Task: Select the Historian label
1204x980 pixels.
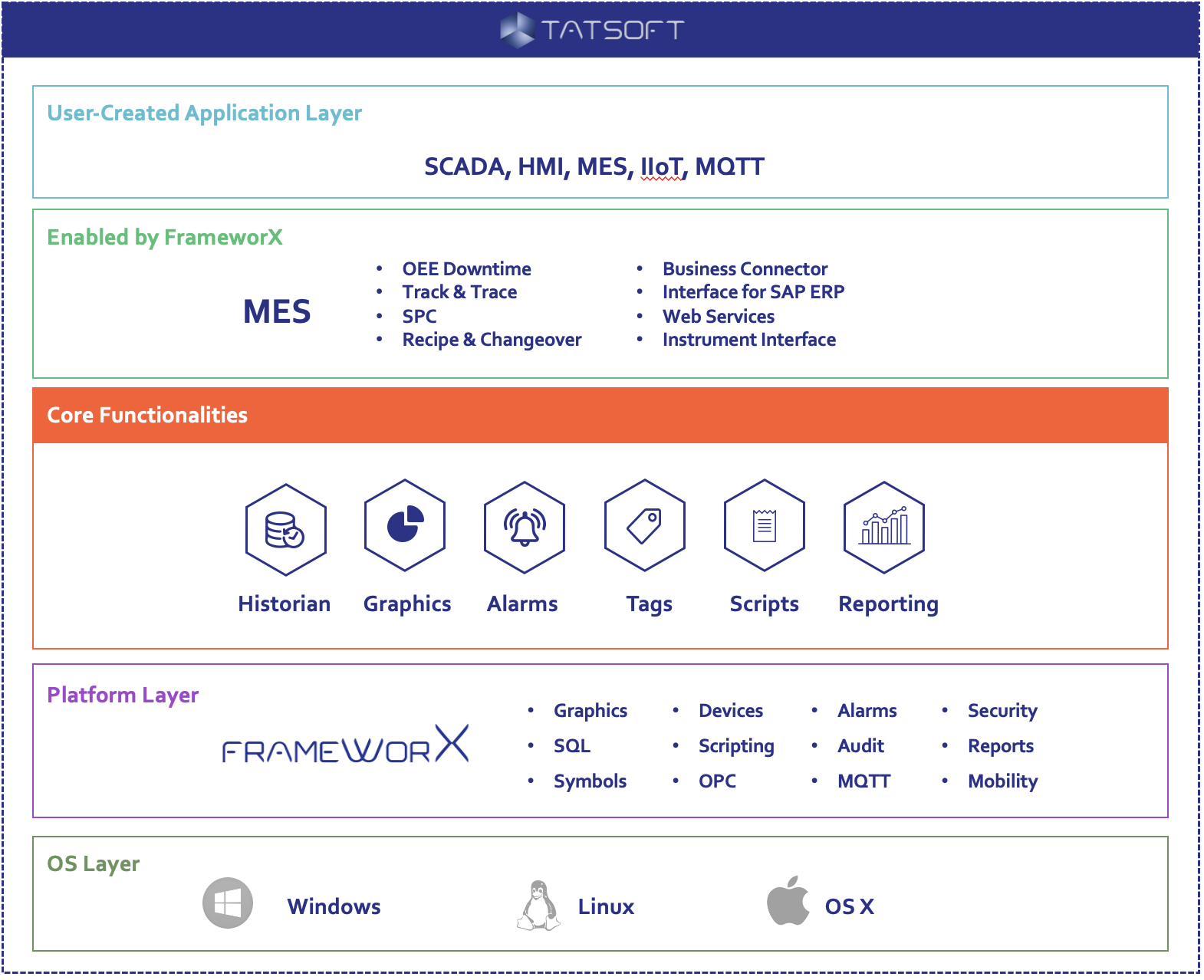Action: pyautogui.click(x=285, y=603)
